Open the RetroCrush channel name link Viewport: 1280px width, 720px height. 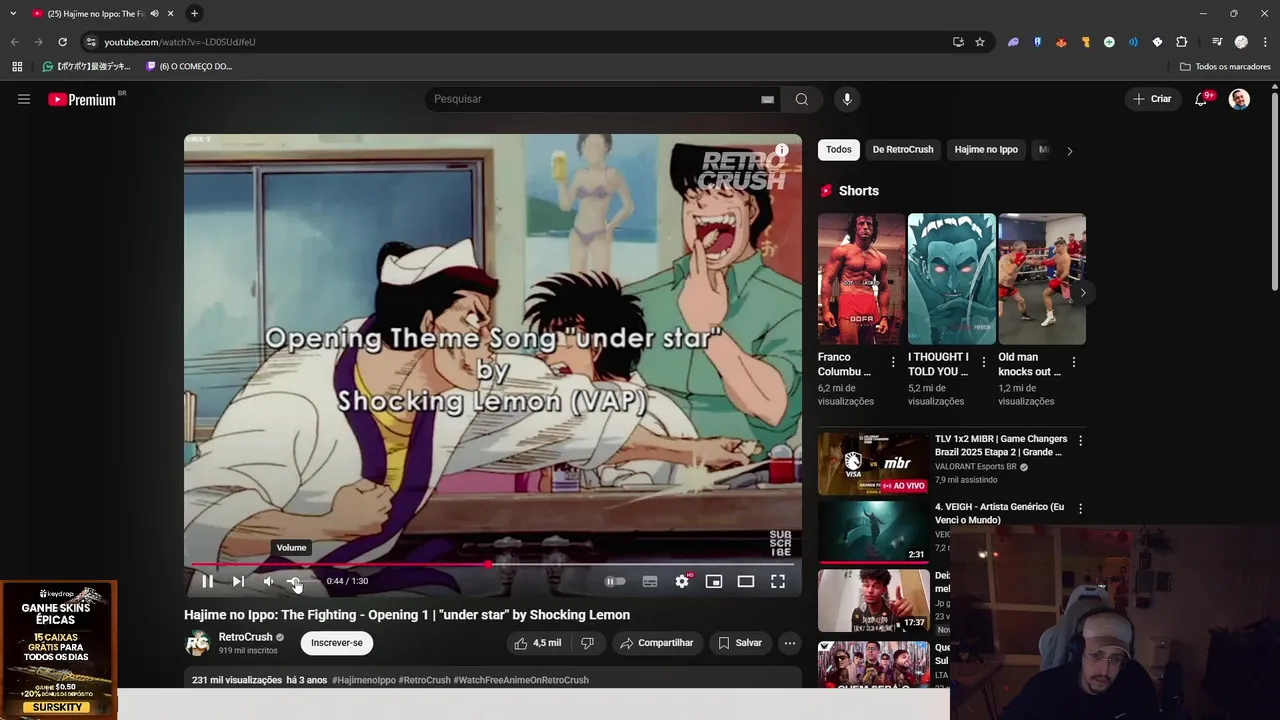click(x=246, y=637)
